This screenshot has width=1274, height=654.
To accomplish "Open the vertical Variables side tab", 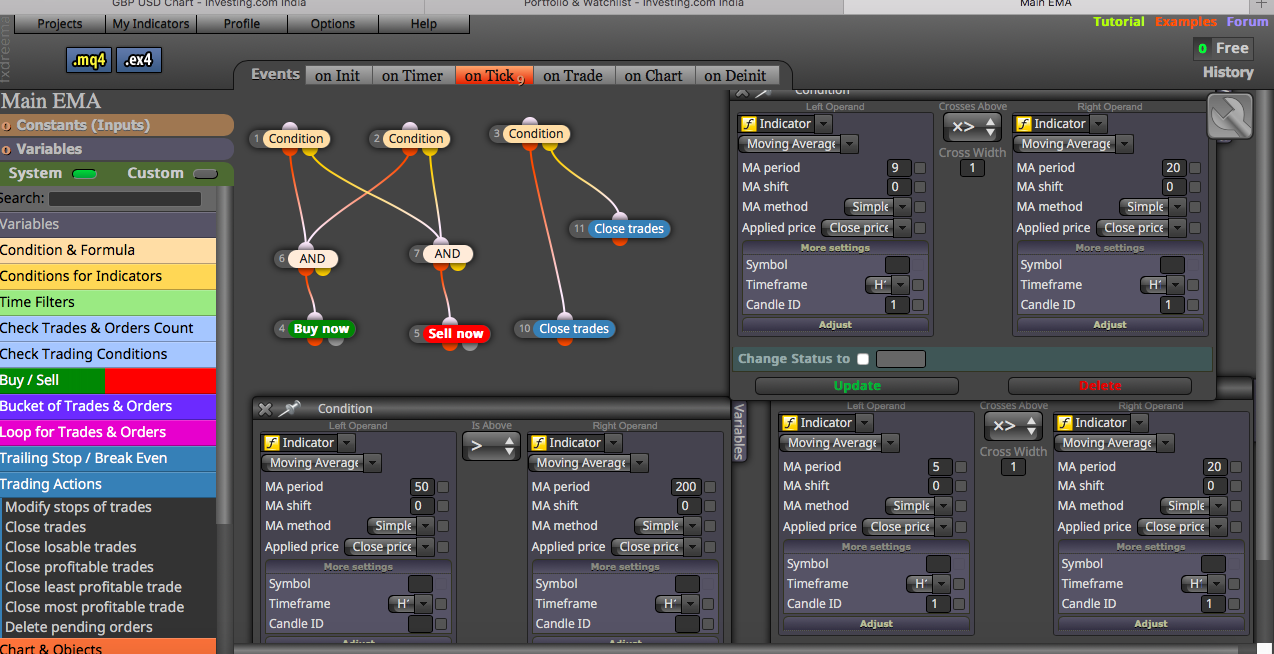I will coord(739,431).
